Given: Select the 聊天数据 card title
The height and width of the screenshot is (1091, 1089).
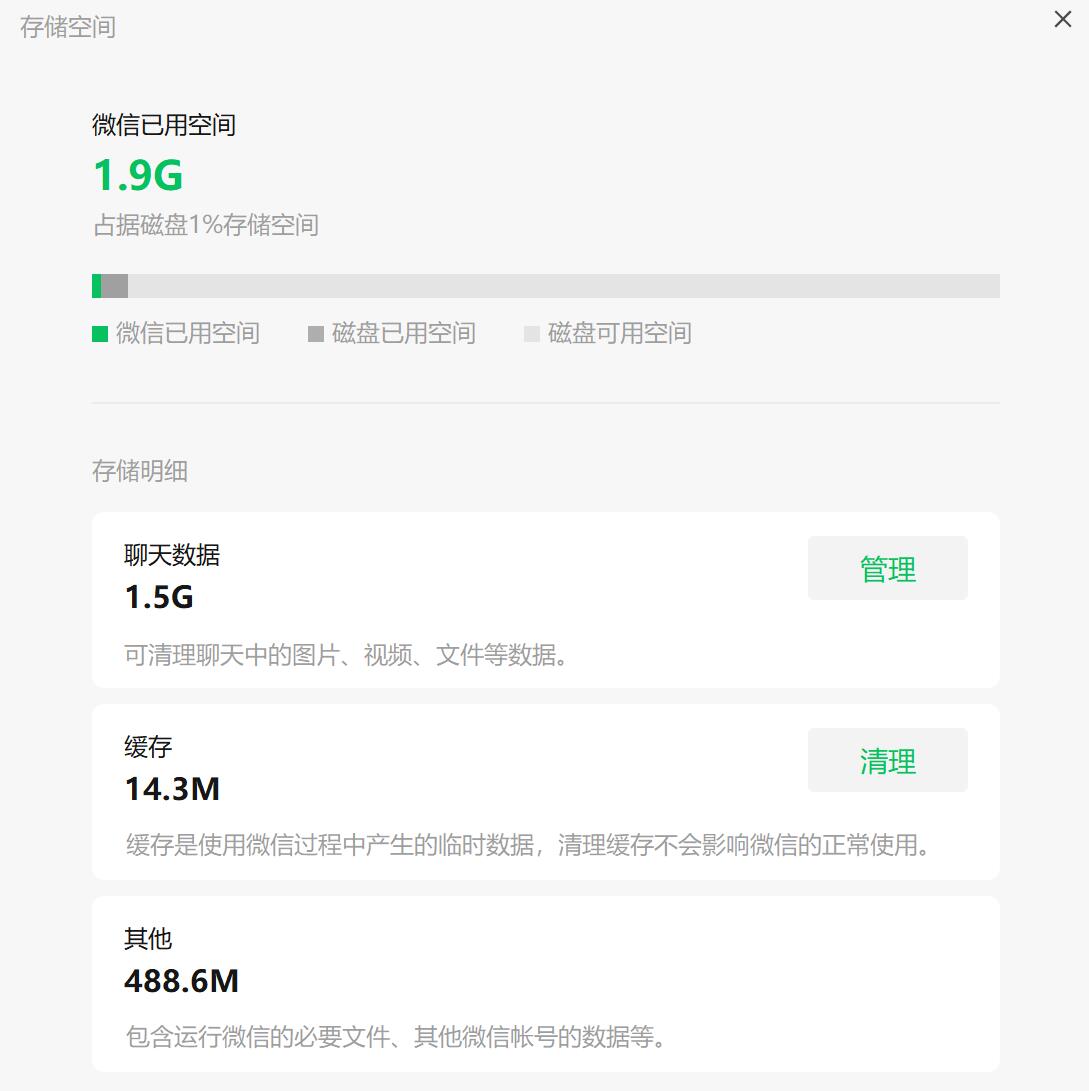Looking at the screenshot, I should click(172, 555).
